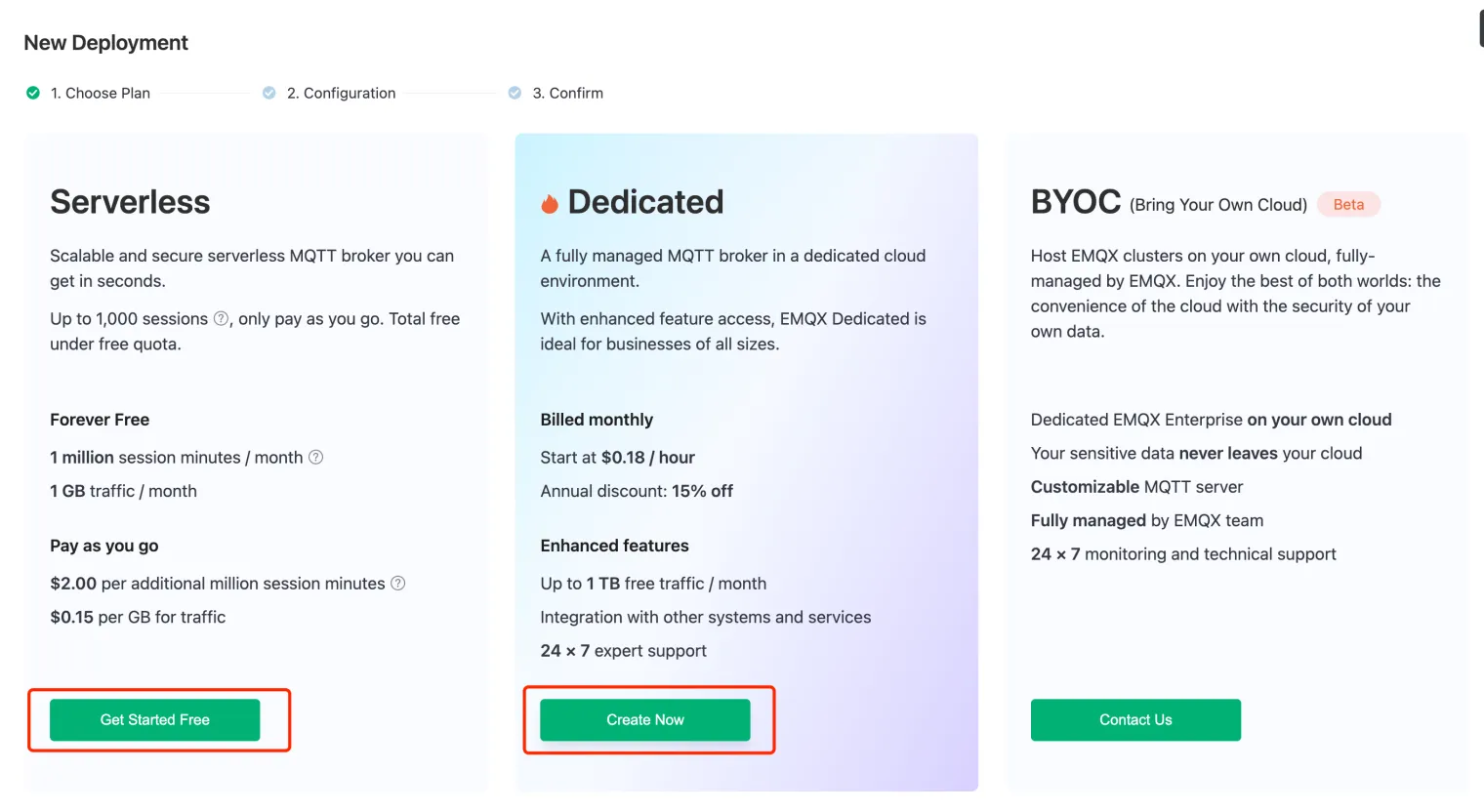Click the Confirm step circle icon
Screen dimensions: 1484x812
pyautogui.click(x=515, y=93)
